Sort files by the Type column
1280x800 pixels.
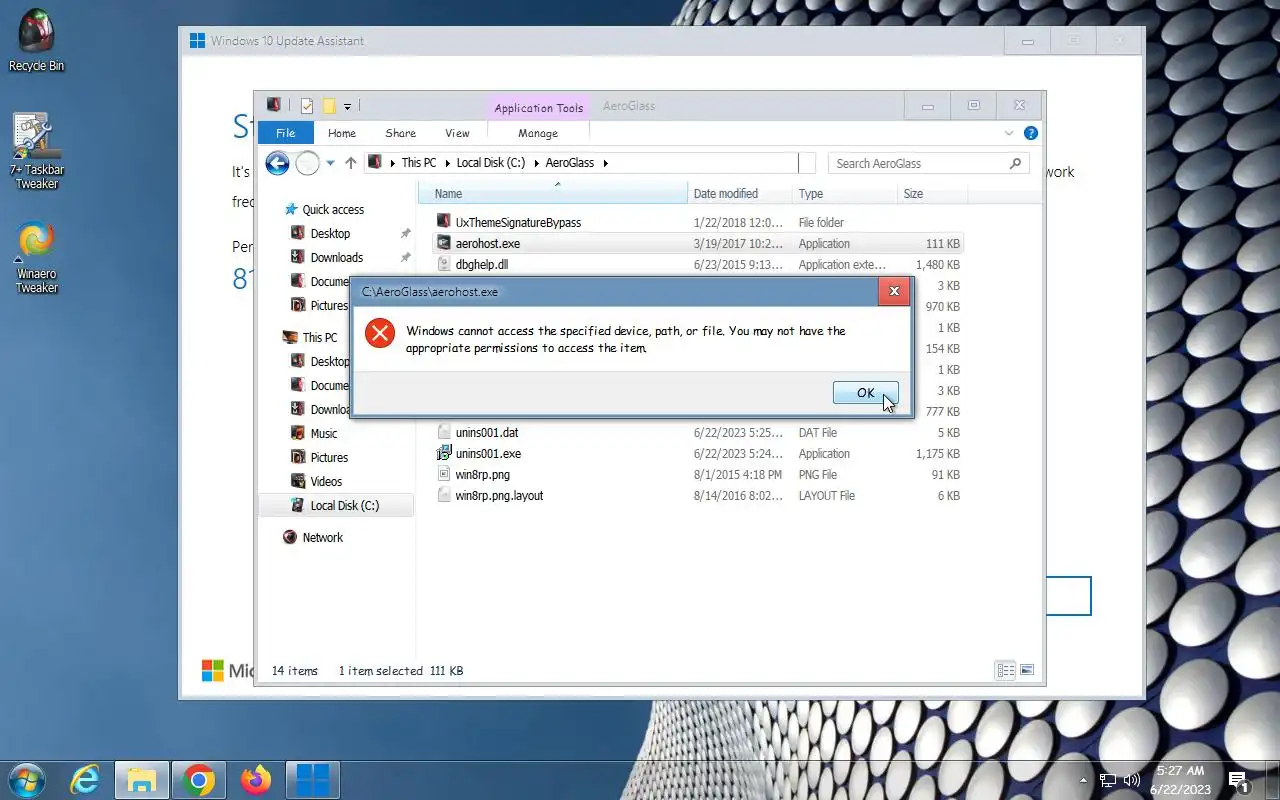coord(845,194)
